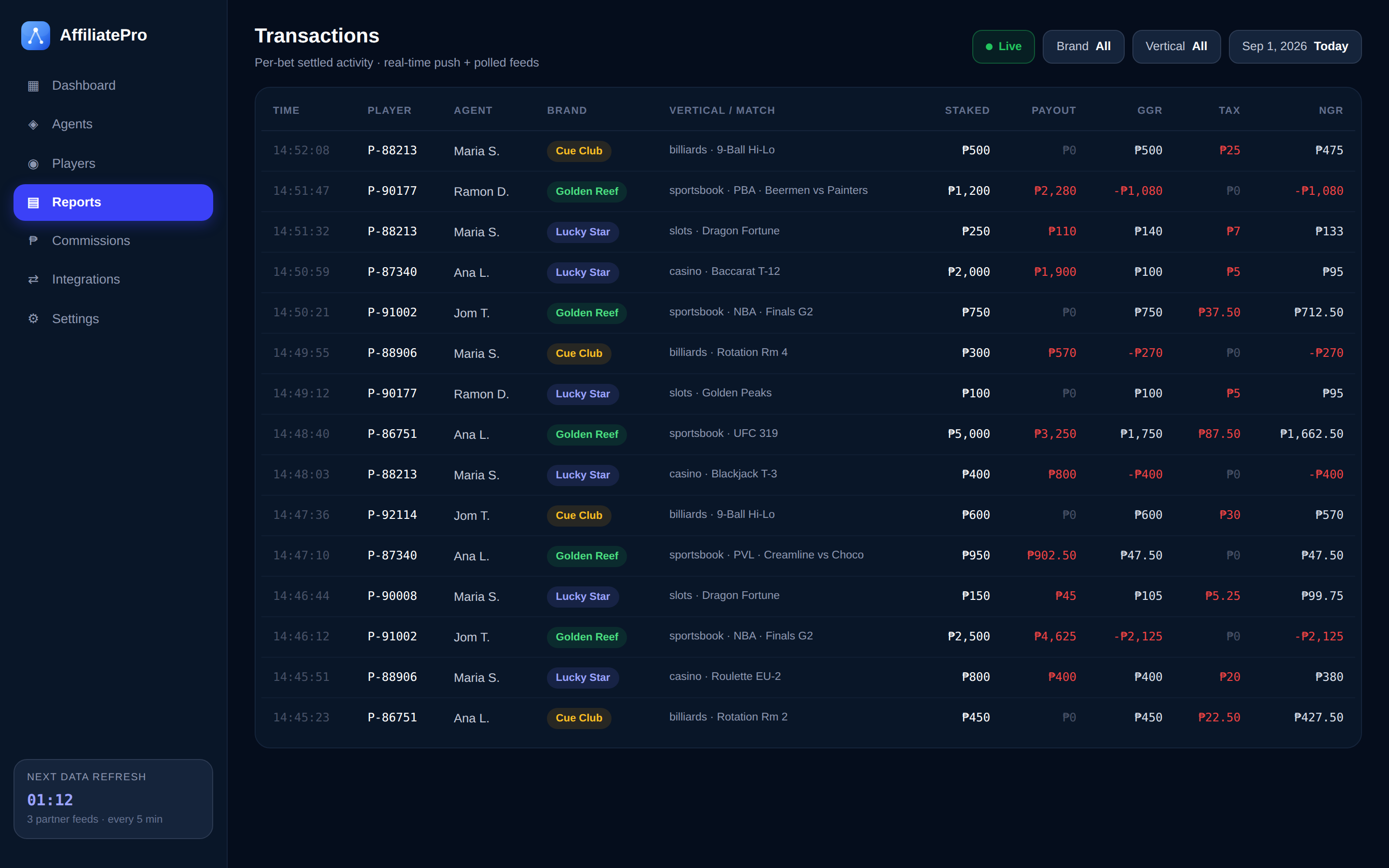
Task: Click the Players circle icon
Action: click(33, 163)
